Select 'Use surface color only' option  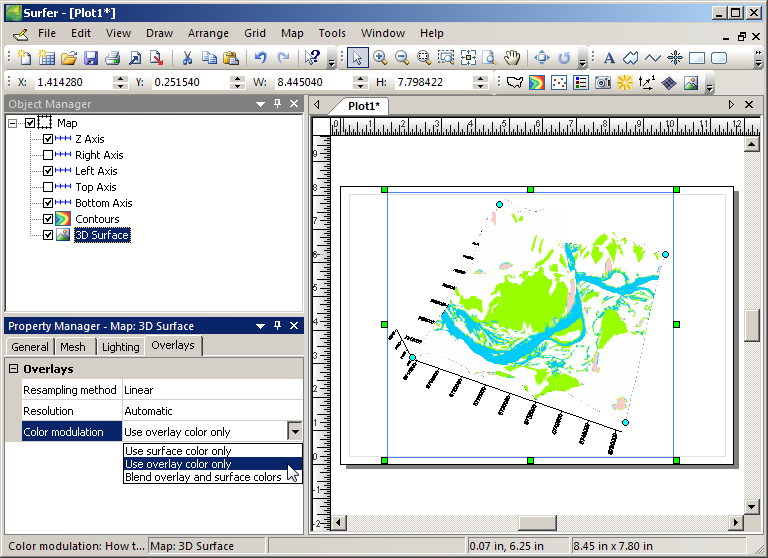coord(178,451)
